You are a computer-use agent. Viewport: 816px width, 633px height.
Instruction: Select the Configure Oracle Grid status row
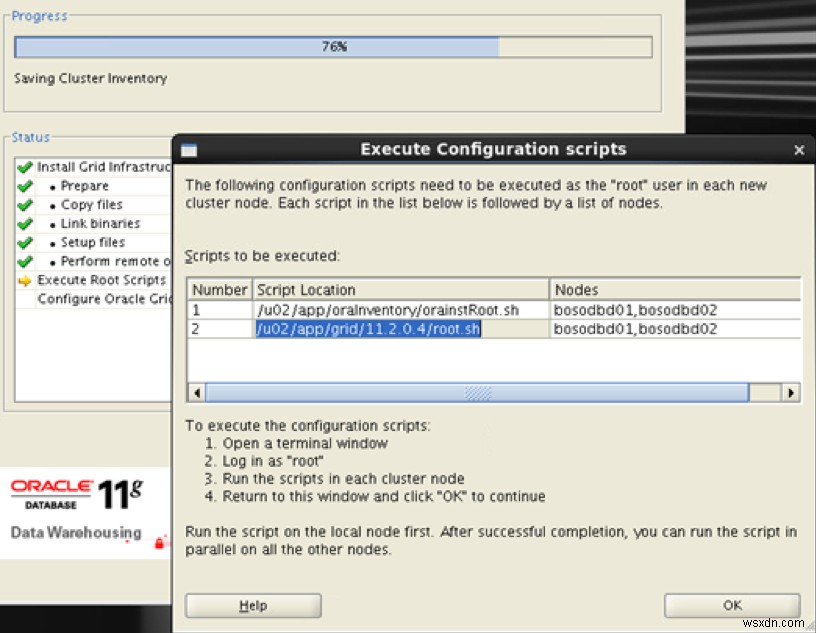coord(94,299)
